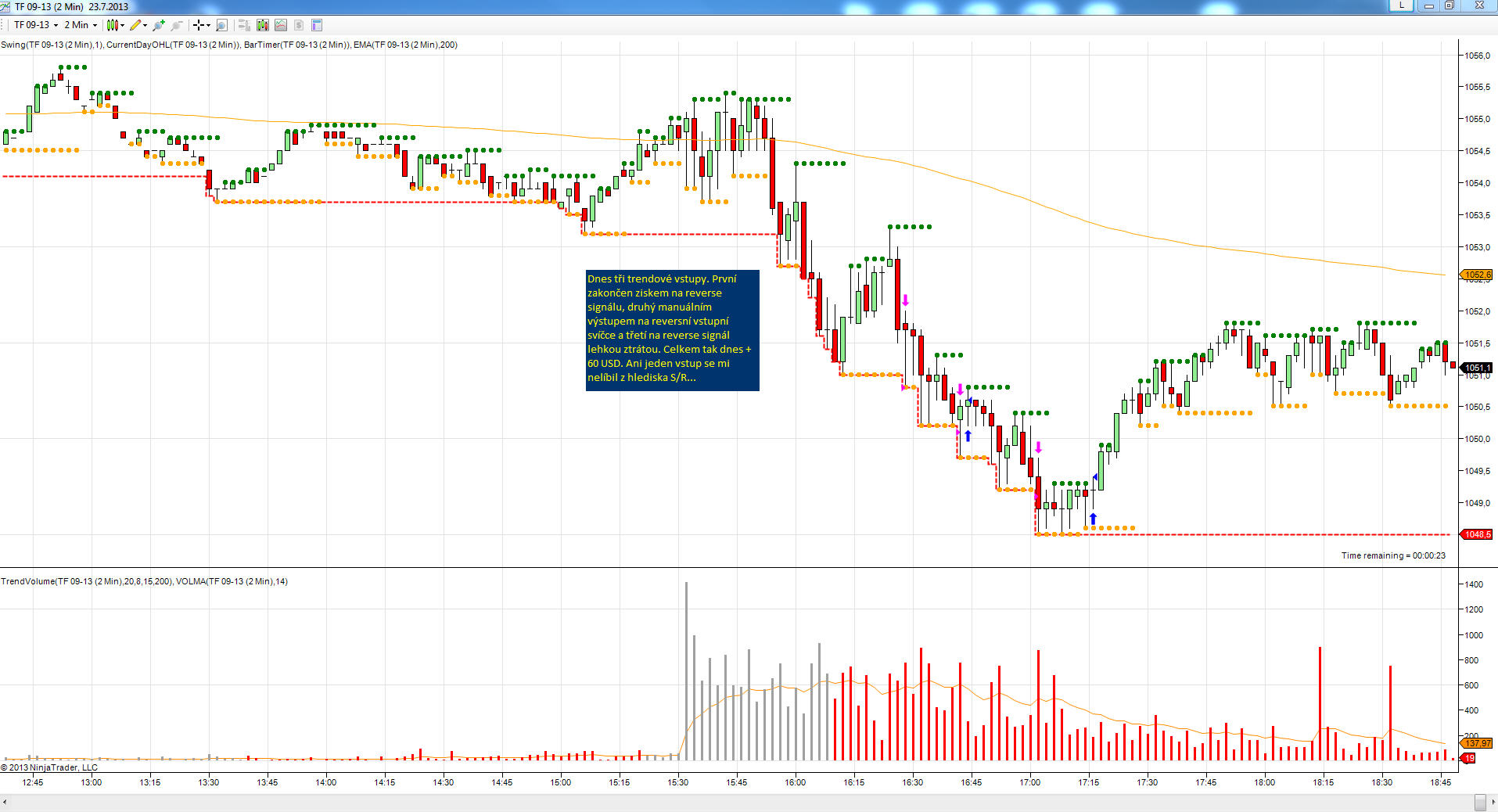This screenshot has height=812, width=1498.
Task: Click the chart window icon in title bar
Action: click(x=6, y=6)
